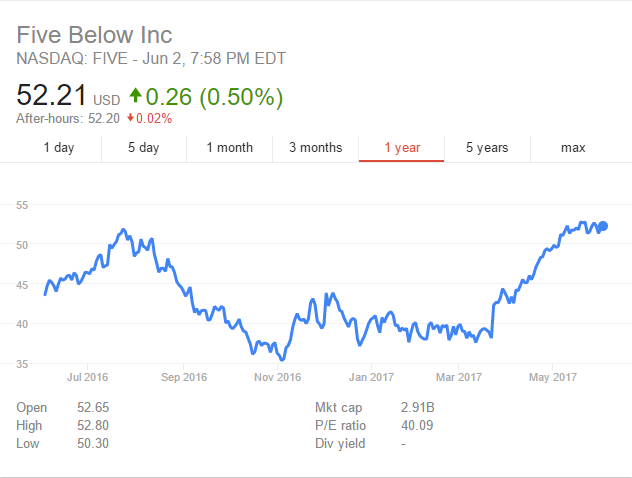
Task: Click the Nov 2016 axis label
Action: coord(278,377)
